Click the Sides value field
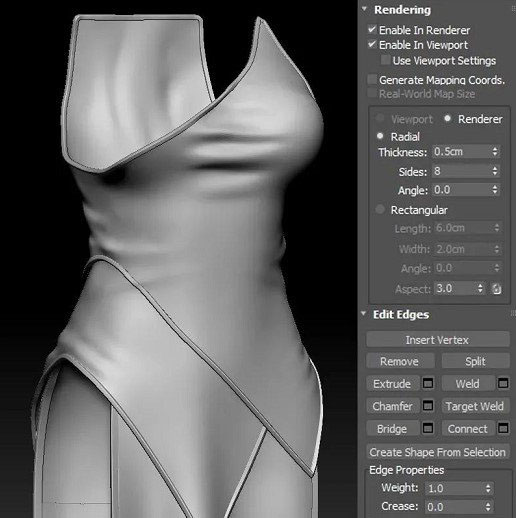The image size is (516, 518). 462,171
